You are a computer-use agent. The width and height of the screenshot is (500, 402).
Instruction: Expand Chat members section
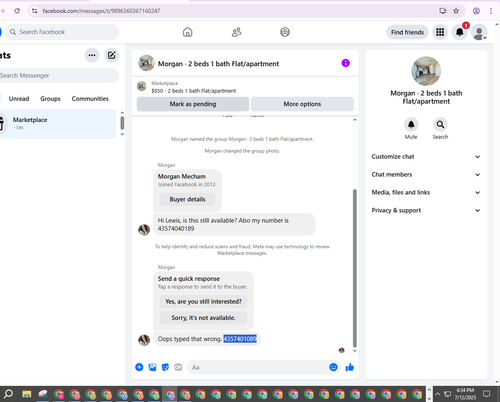[x=426, y=175]
